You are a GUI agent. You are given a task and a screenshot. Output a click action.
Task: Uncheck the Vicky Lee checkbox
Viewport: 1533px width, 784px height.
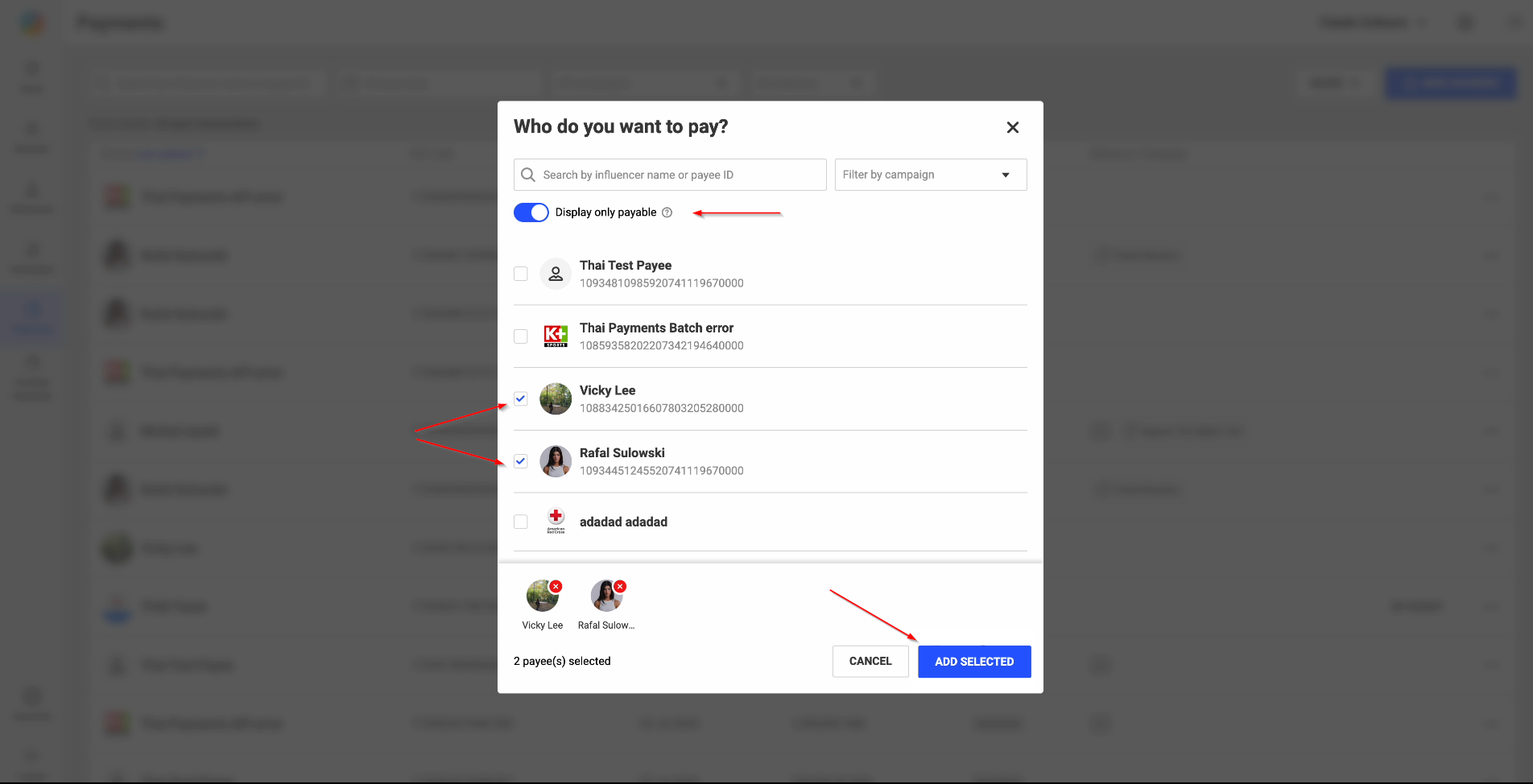click(521, 398)
